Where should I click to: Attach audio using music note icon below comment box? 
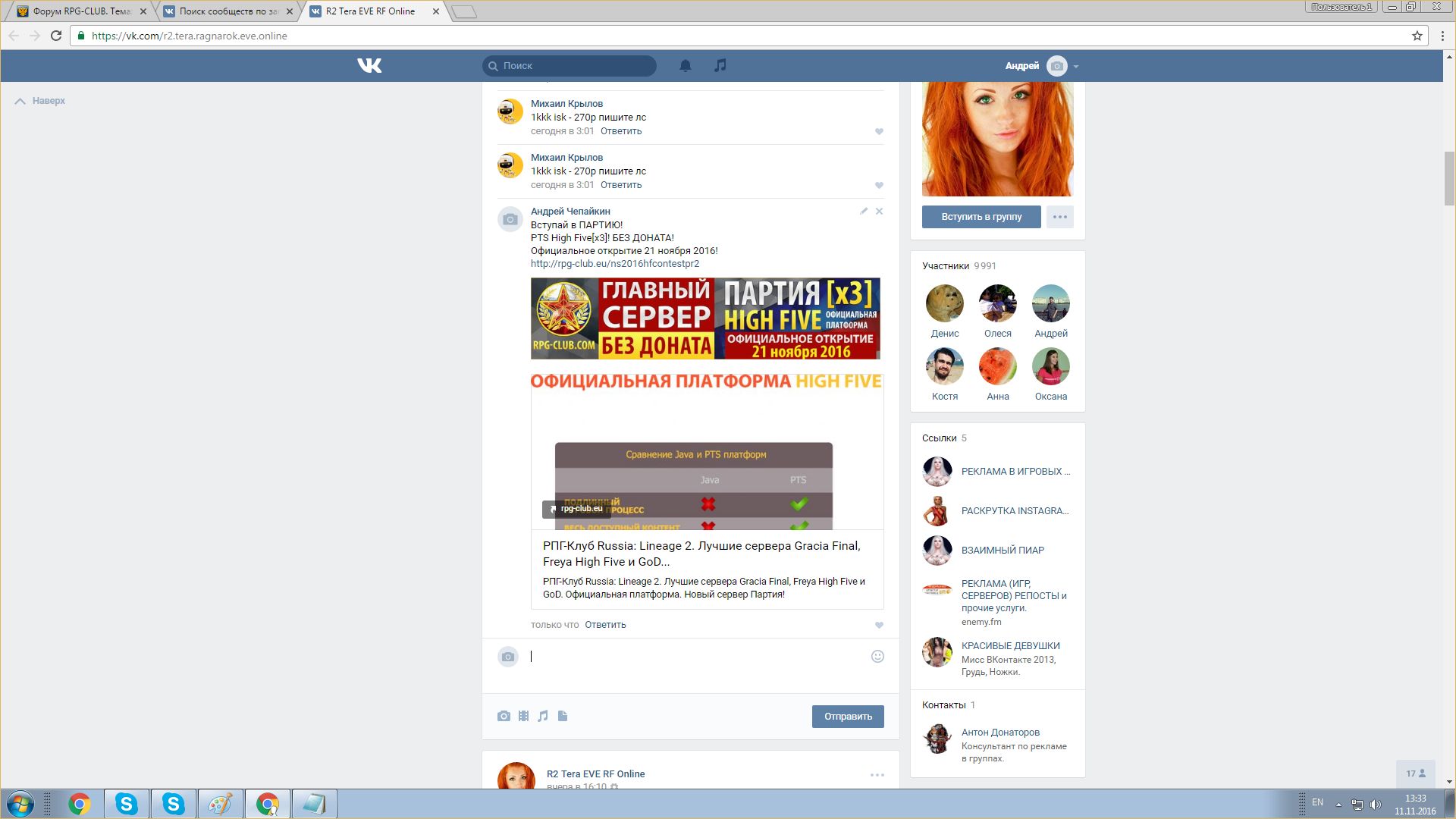click(x=543, y=716)
